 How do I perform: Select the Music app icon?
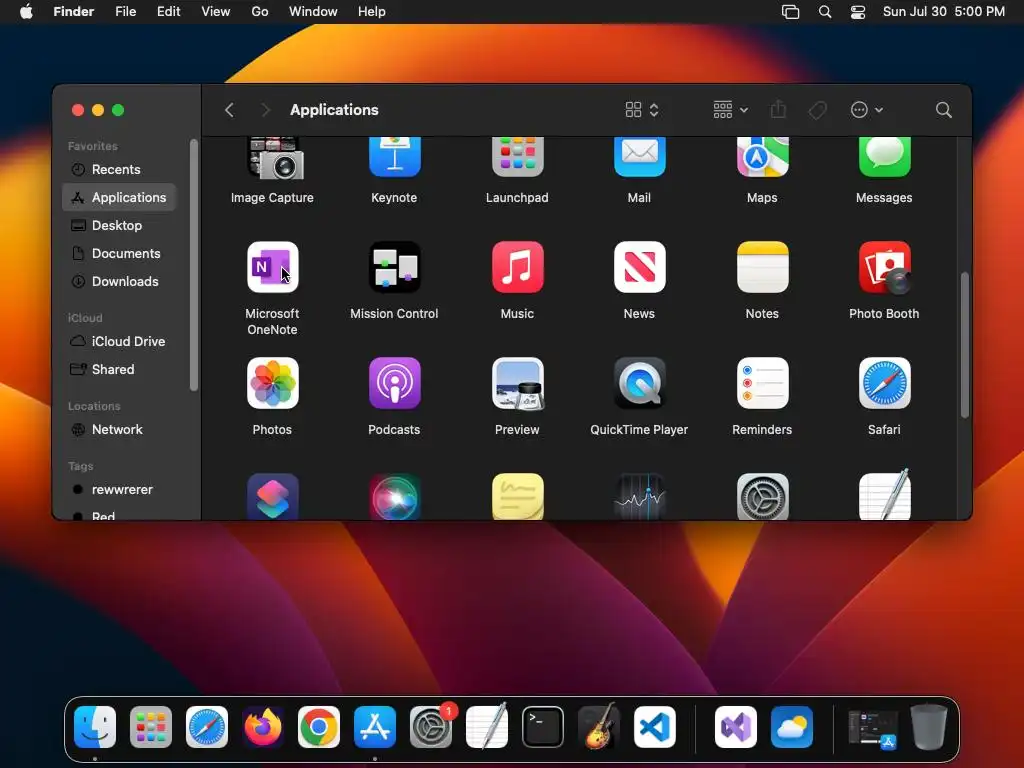(x=517, y=267)
